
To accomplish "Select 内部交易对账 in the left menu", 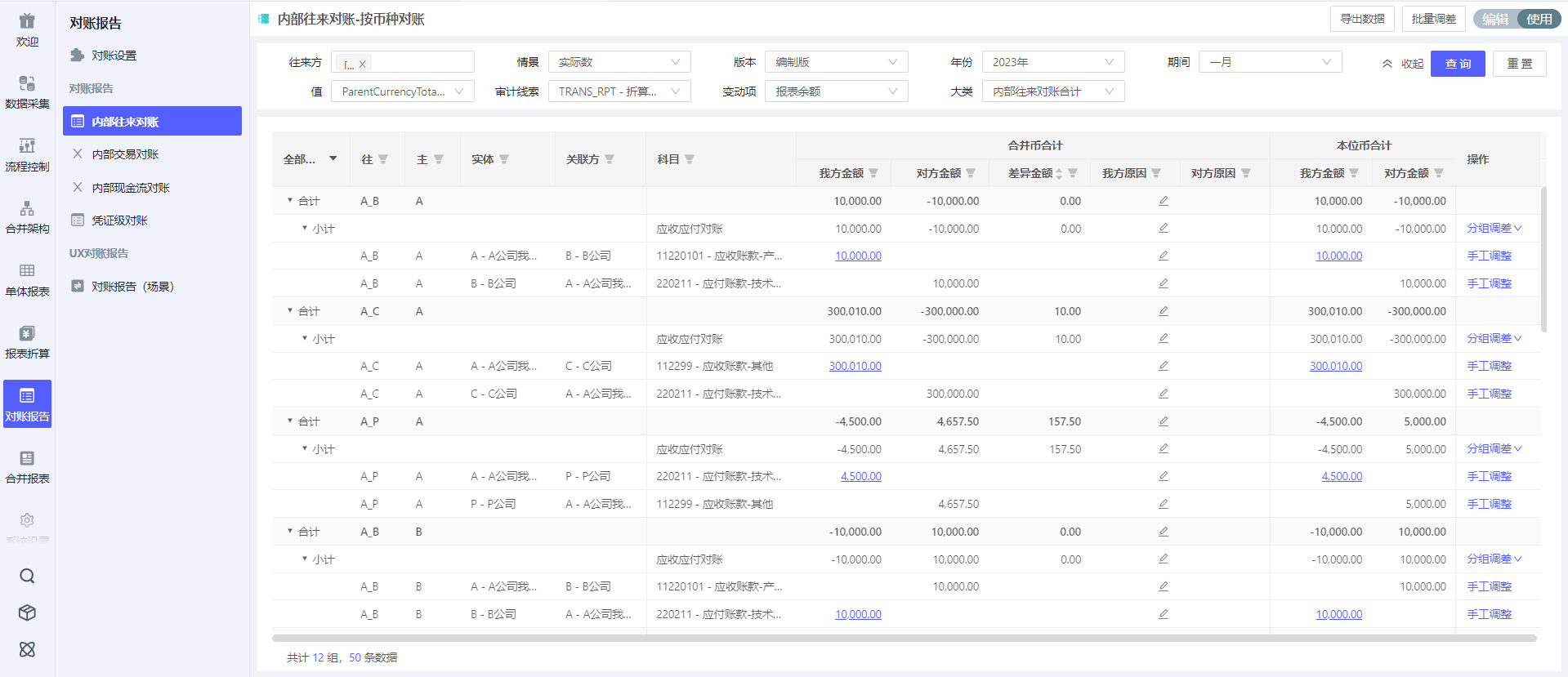I will (x=125, y=154).
